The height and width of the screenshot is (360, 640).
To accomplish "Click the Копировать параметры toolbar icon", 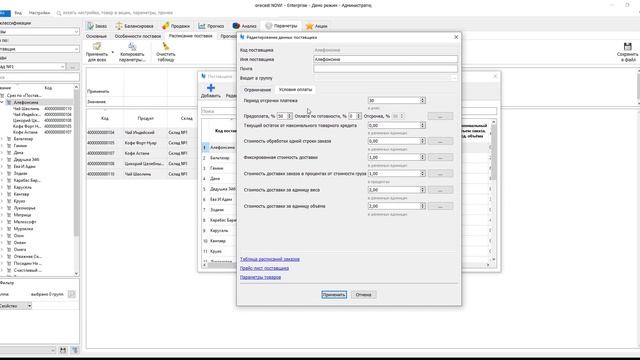I will coord(132,47).
